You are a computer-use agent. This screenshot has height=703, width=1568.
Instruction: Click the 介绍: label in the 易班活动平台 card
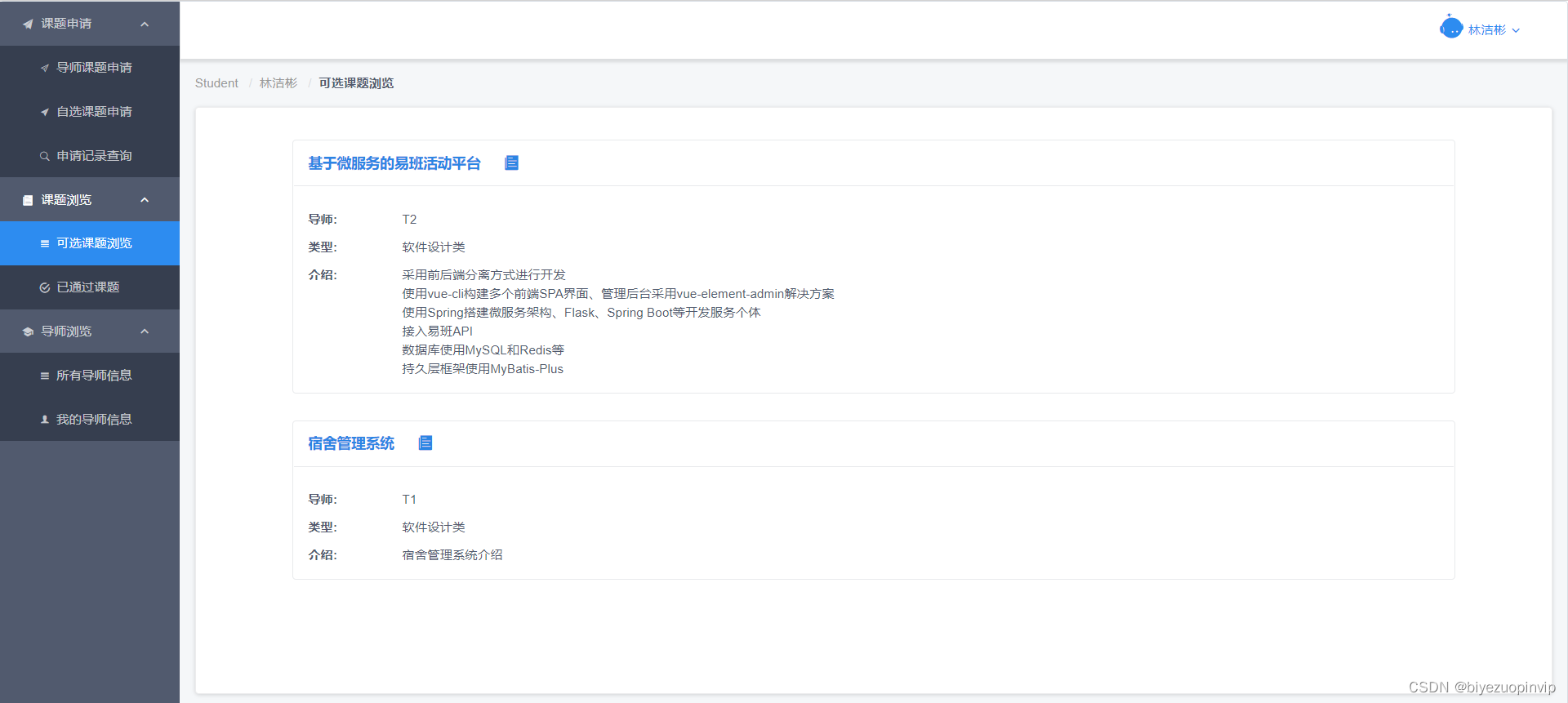tap(323, 275)
